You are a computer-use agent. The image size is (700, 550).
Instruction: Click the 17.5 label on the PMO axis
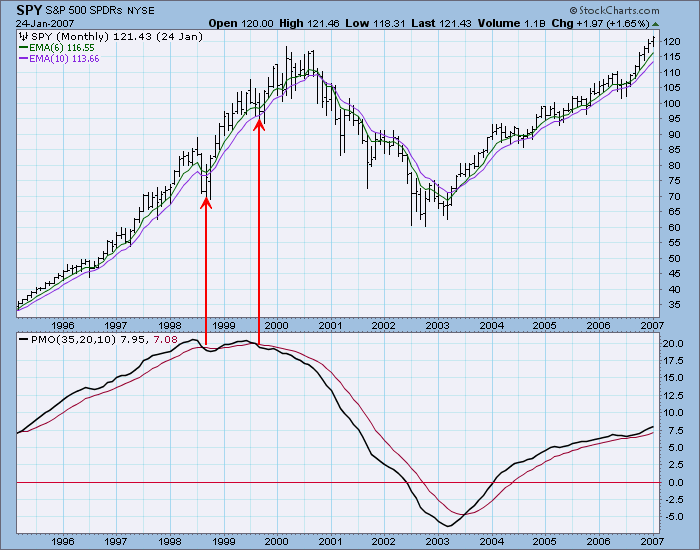pyautogui.click(x=674, y=361)
